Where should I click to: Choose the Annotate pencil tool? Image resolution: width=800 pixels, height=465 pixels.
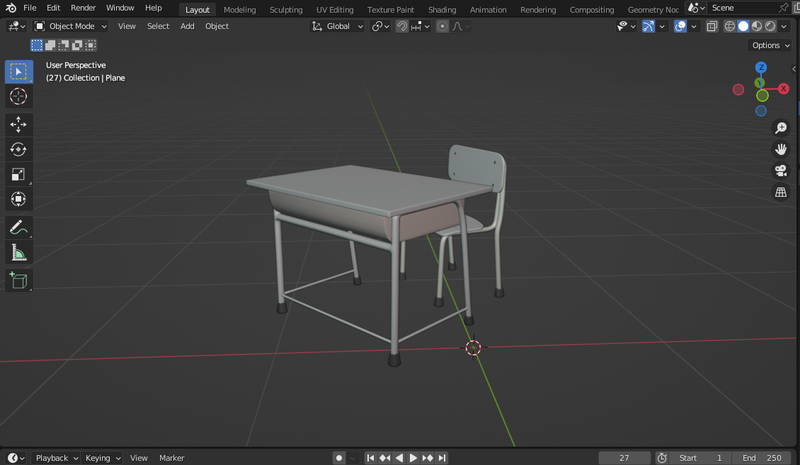[19, 228]
